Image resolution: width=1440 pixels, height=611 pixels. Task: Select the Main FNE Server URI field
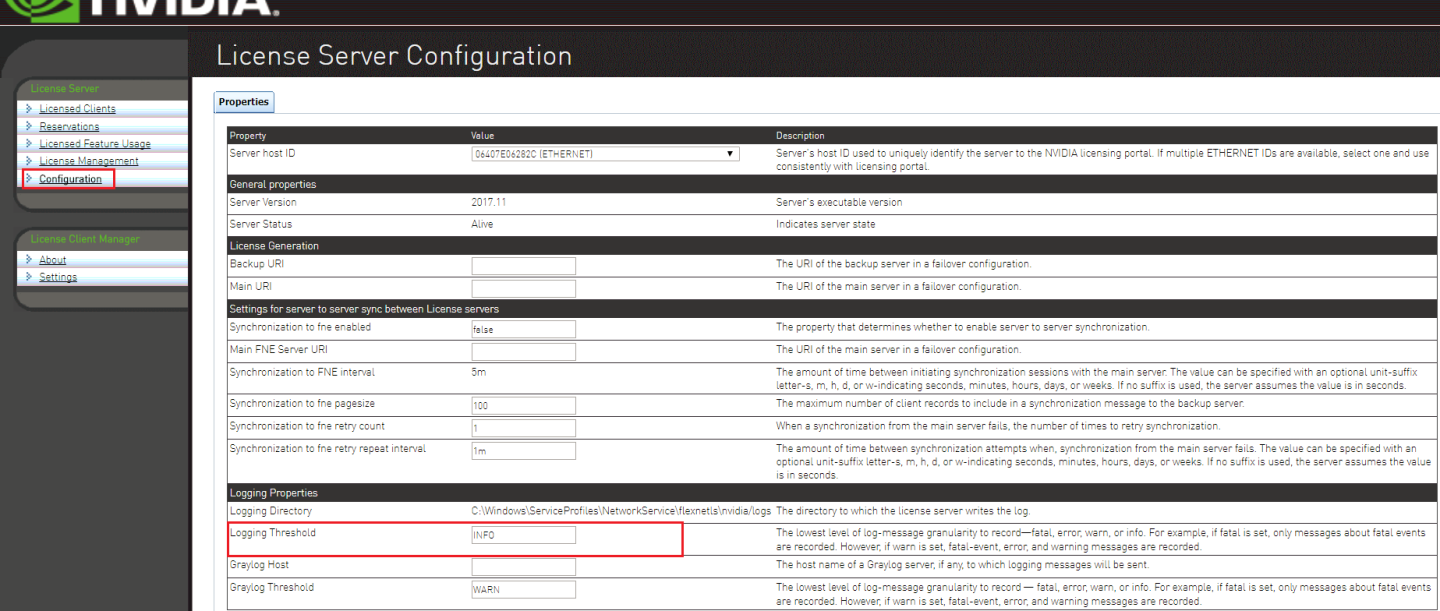click(523, 351)
